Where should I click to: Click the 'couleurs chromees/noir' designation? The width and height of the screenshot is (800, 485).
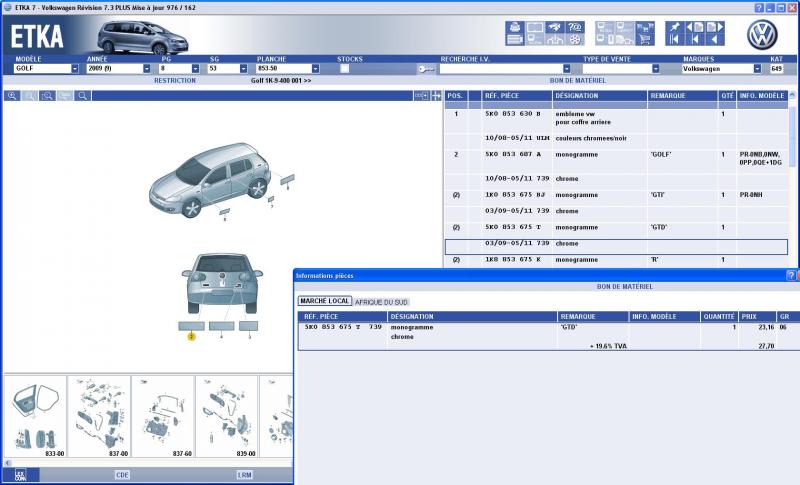tap(591, 138)
